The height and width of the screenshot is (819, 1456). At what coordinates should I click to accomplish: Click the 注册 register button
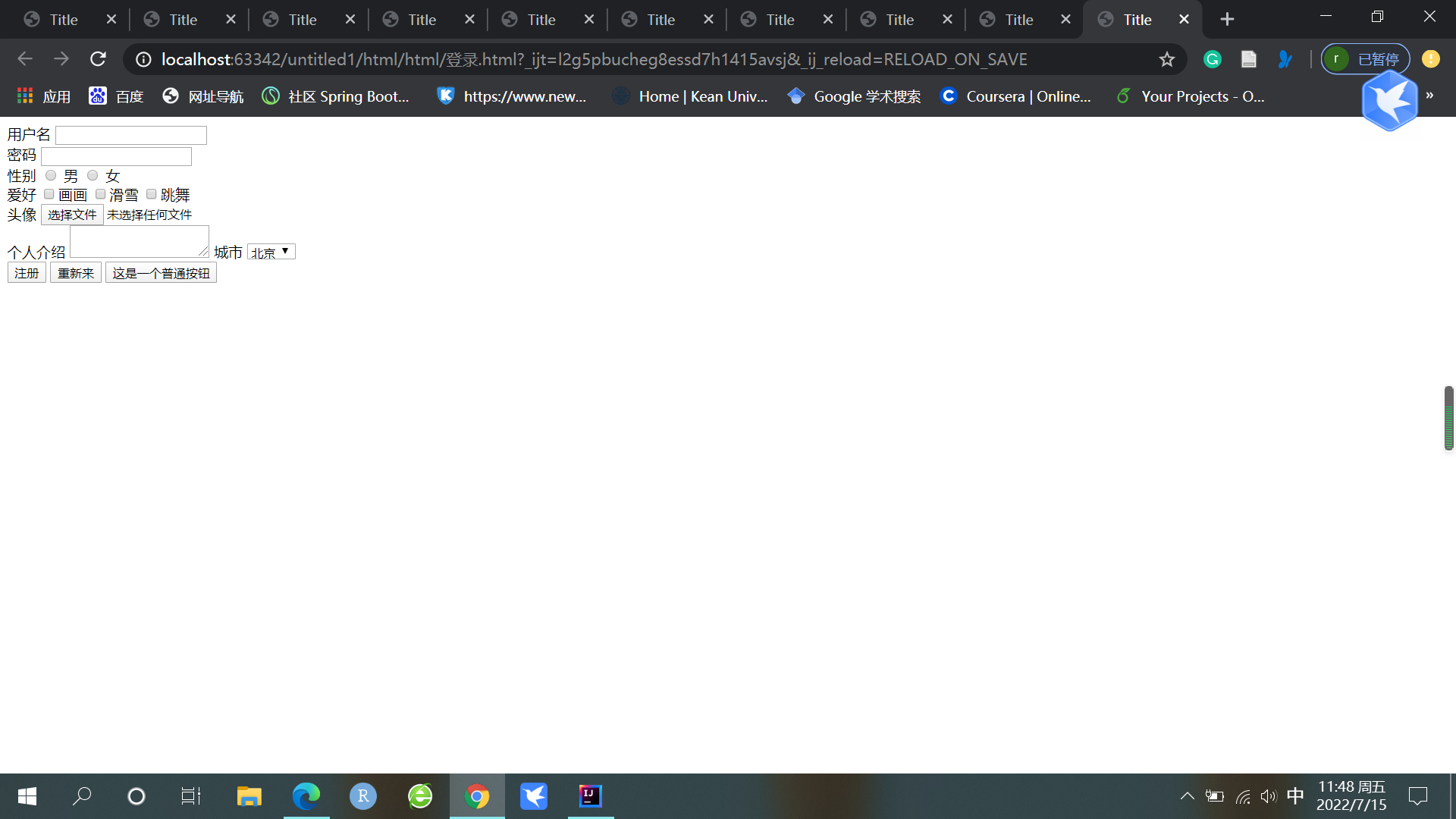27,273
